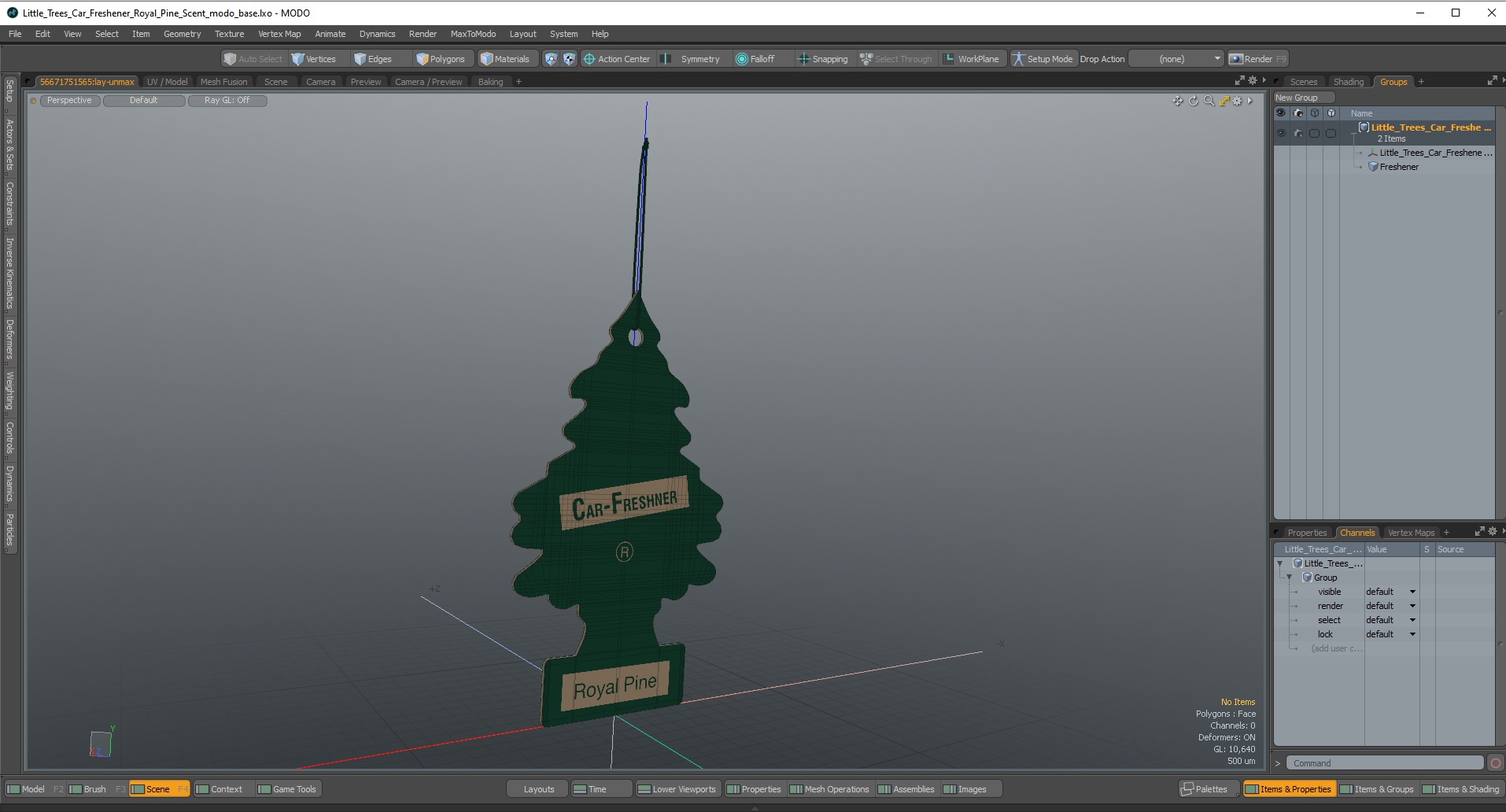Image resolution: width=1506 pixels, height=812 pixels.
Task: Click viewport tab bar expand arrows icon
Action: (x=1240, y=80)
